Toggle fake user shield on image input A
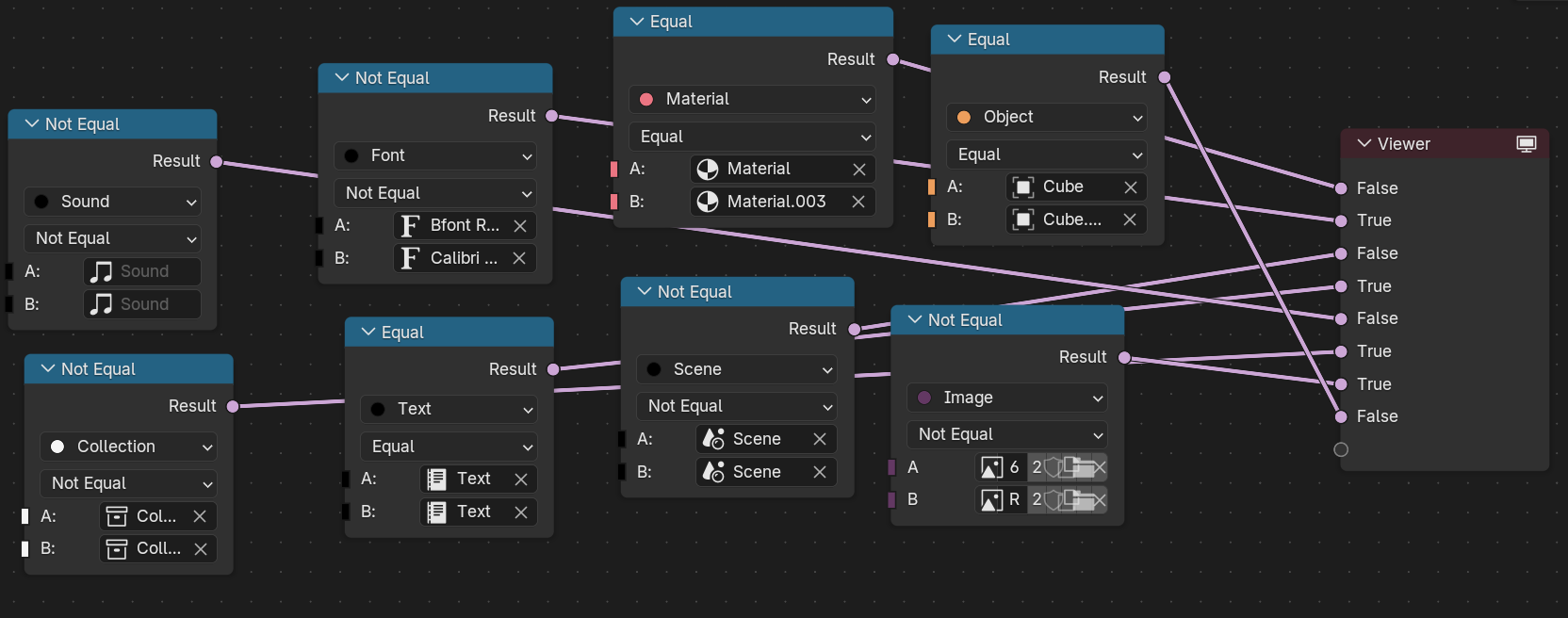The height and width of the screenshot is (618, 1568). (1053, 467)
